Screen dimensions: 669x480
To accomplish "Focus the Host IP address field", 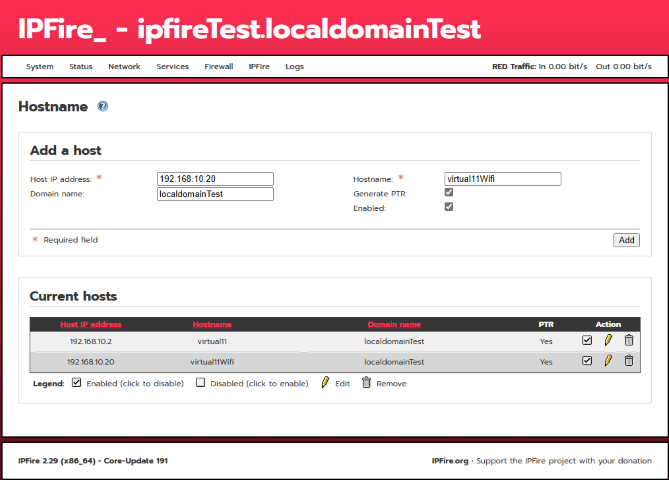I will coord(215,179).
